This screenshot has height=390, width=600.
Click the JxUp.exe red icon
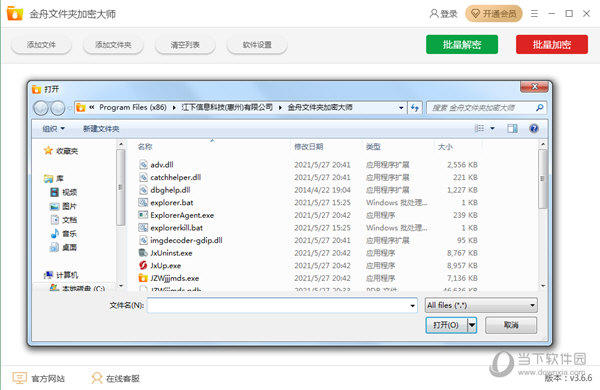[x=143, y=265]
